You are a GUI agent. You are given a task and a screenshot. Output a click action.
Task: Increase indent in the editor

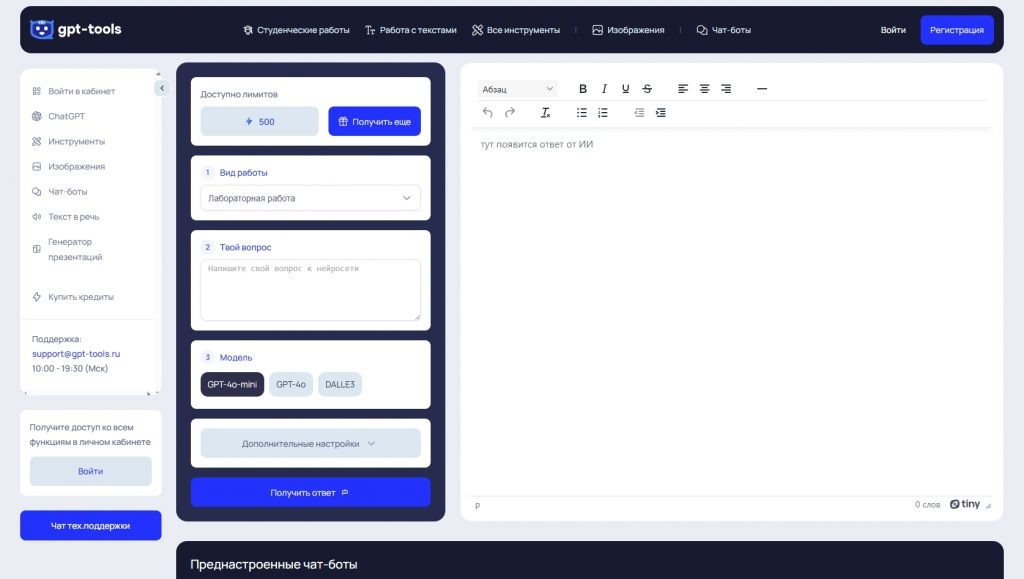click(x=660, y=113)
